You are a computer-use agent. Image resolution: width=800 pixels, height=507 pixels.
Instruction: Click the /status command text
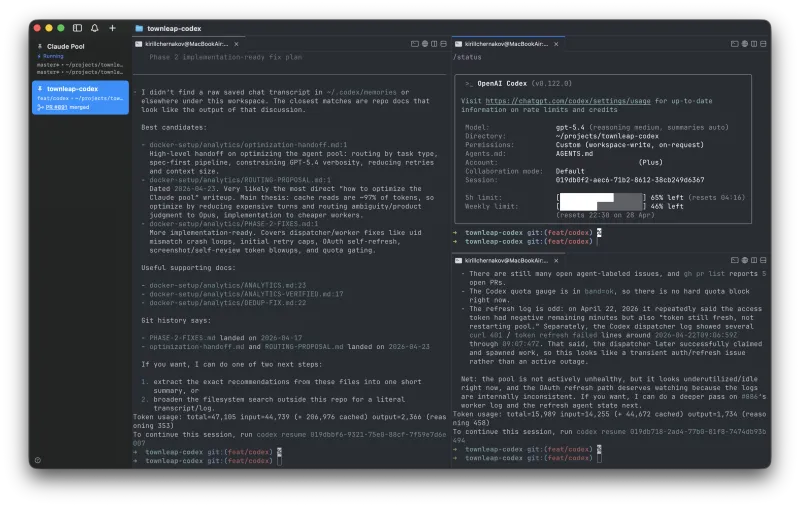pyautogui.click(x=467, y=57)
